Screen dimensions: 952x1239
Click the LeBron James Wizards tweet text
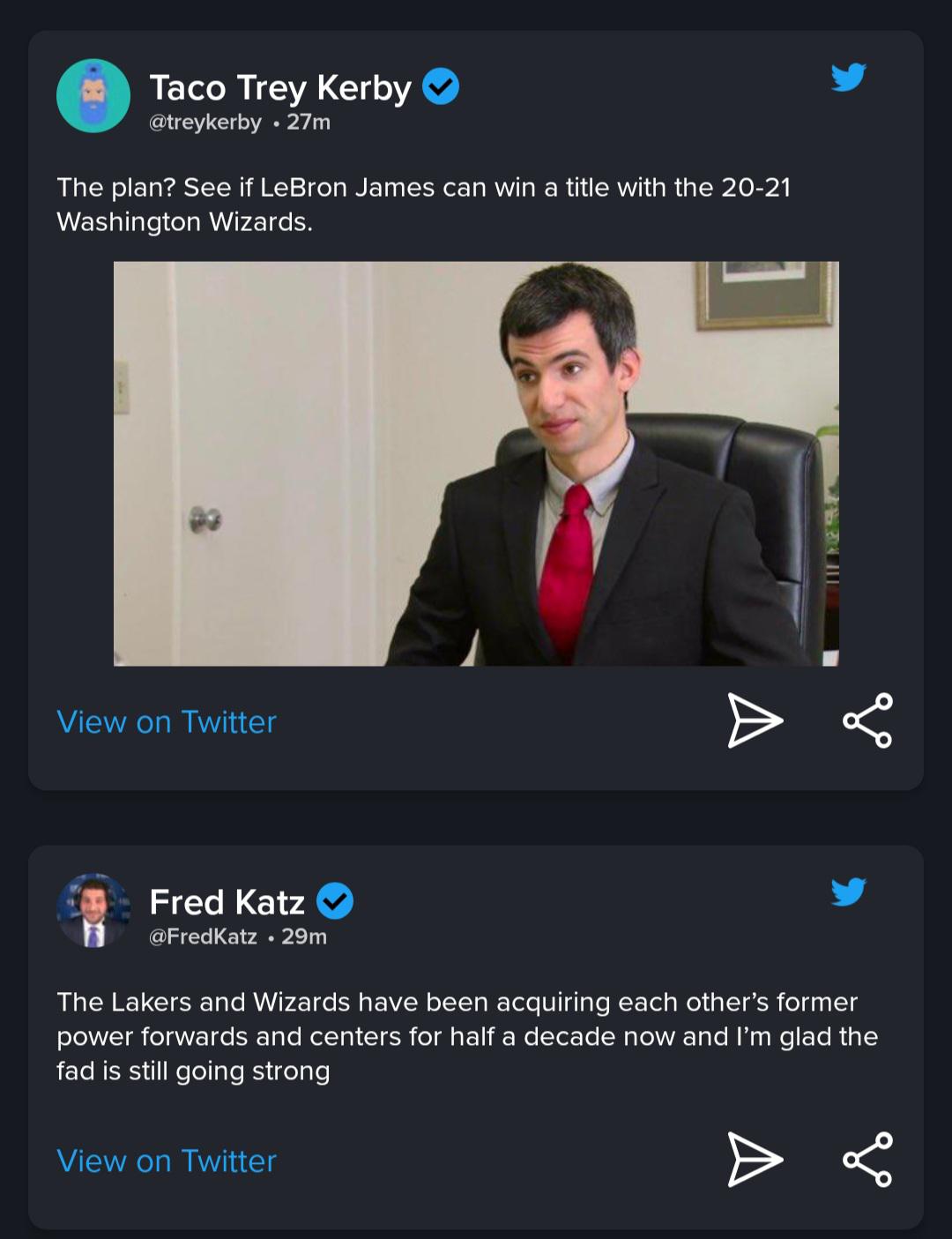(x=423, y=205)
